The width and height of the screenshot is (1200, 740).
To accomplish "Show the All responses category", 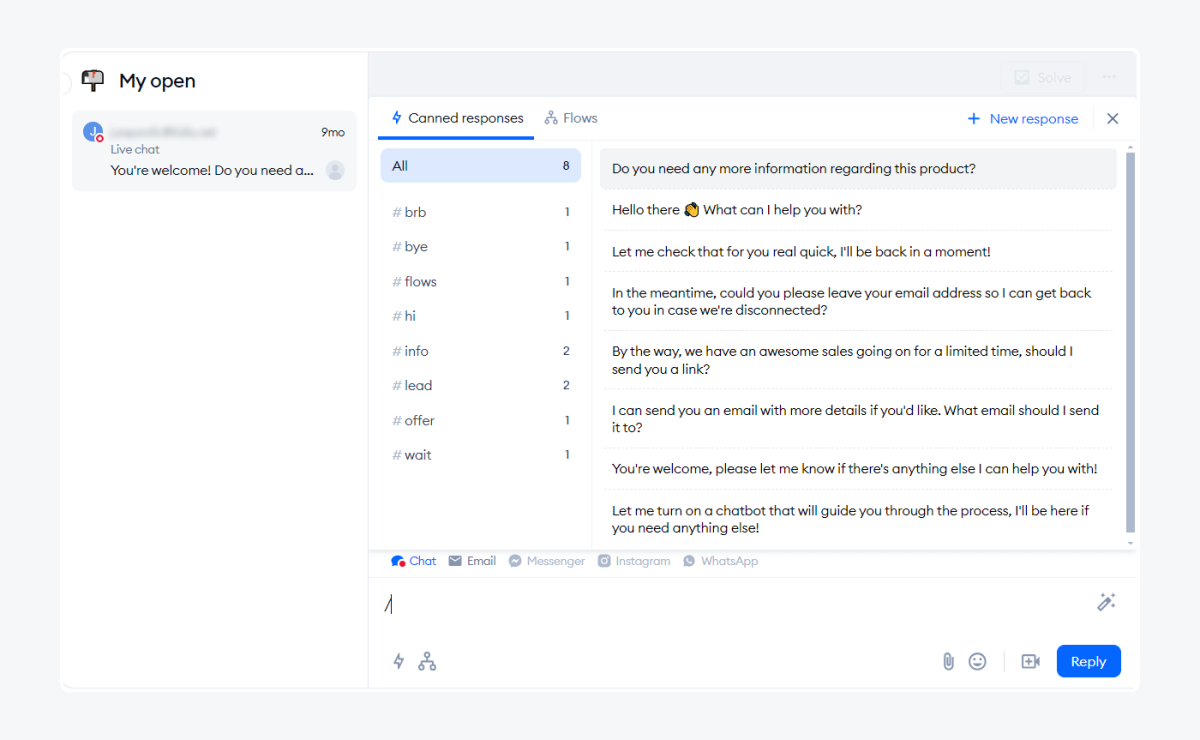I will coord(480,166).
